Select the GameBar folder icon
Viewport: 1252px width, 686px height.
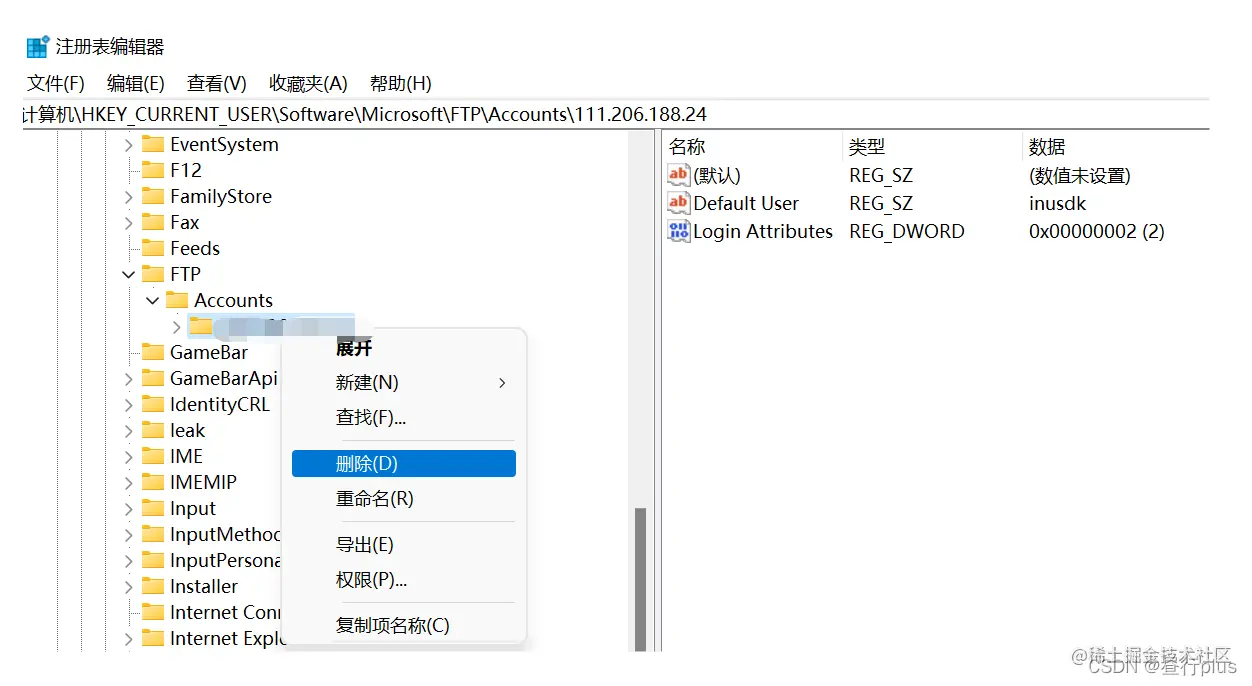point(153,352)
